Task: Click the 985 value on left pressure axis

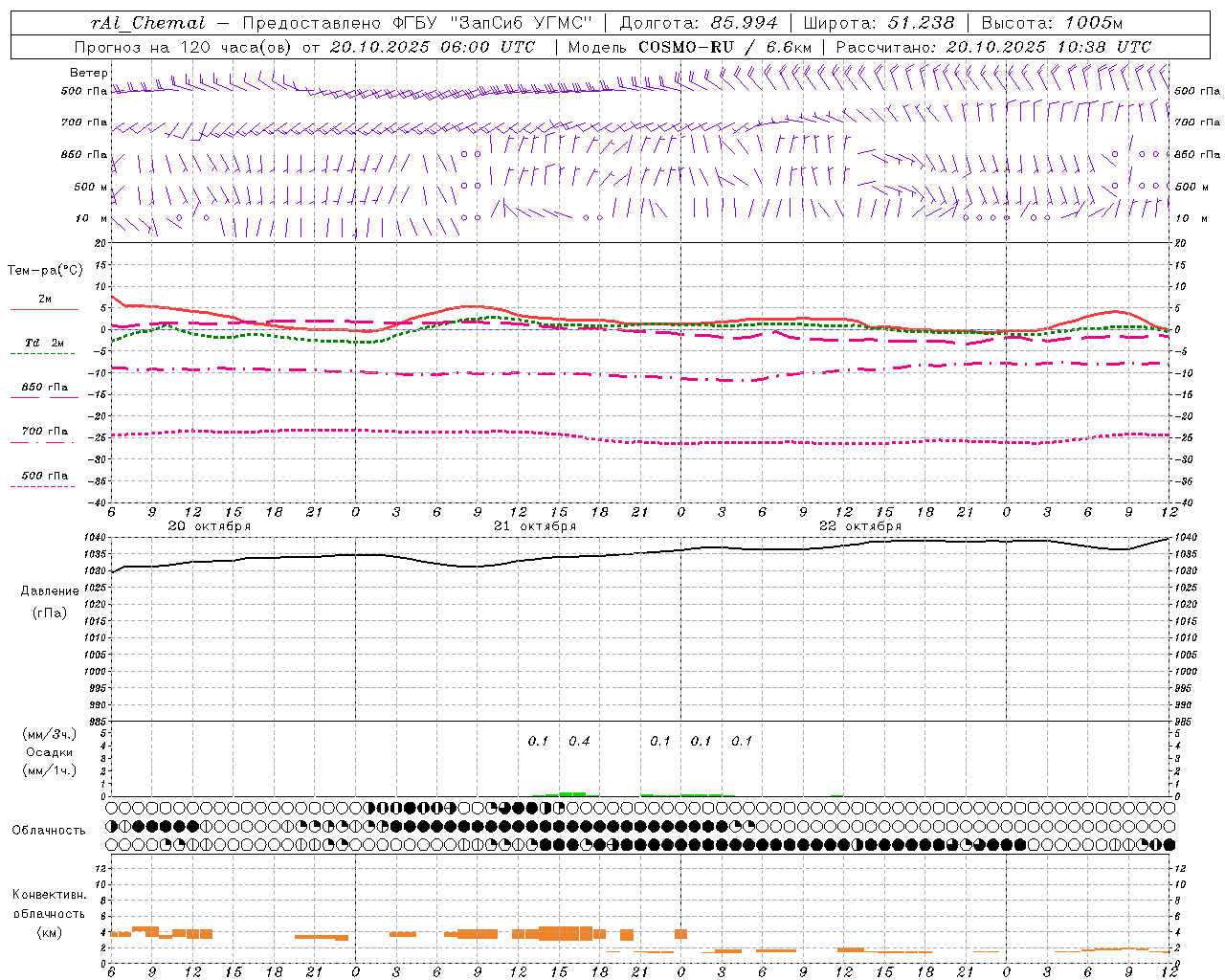Action: [x=99, y=722]
